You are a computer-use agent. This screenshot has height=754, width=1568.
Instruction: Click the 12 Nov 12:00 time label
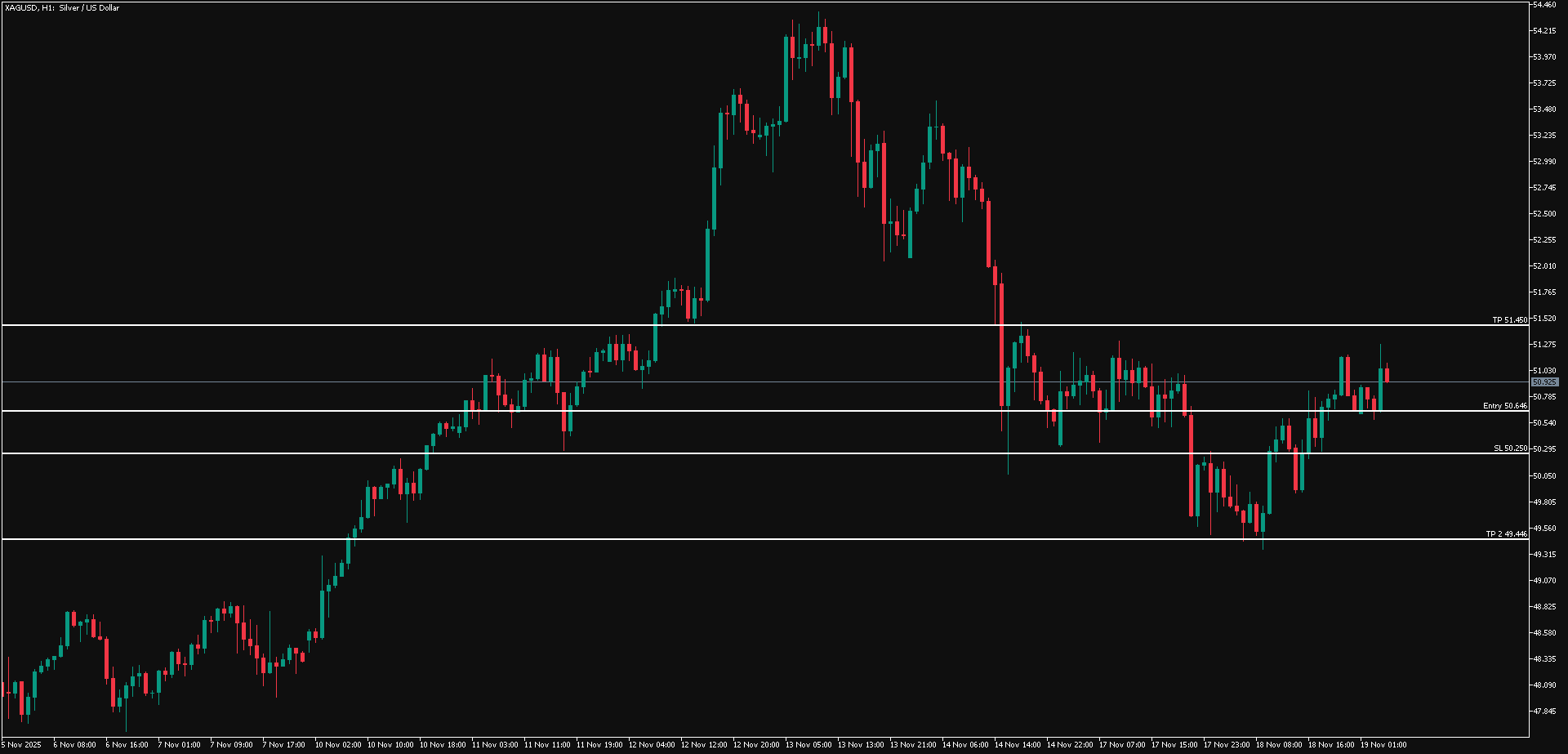click(703, 745)
